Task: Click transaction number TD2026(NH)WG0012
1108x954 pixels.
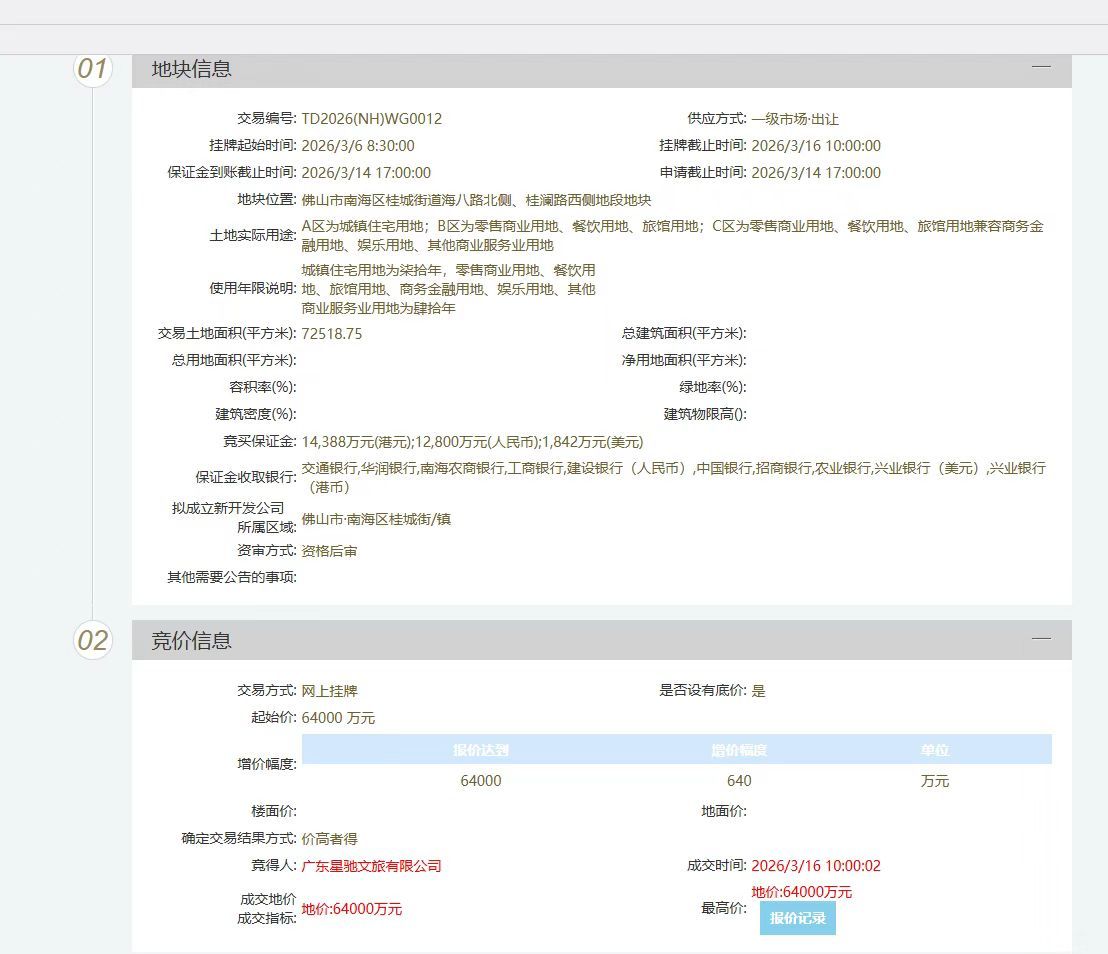Action: click(x=371, y=119)
